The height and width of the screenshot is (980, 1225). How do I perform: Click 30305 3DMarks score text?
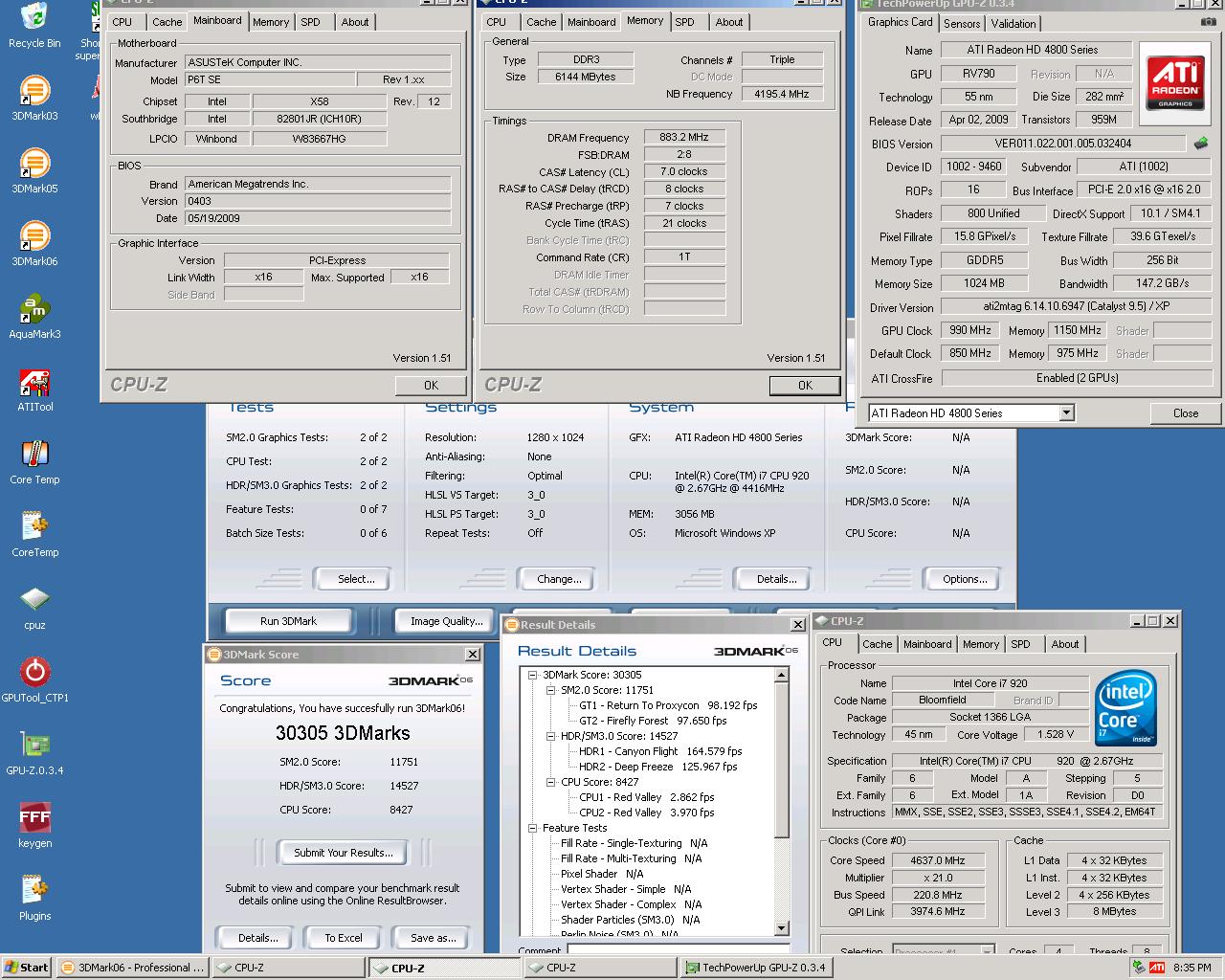tap(343, 733)
